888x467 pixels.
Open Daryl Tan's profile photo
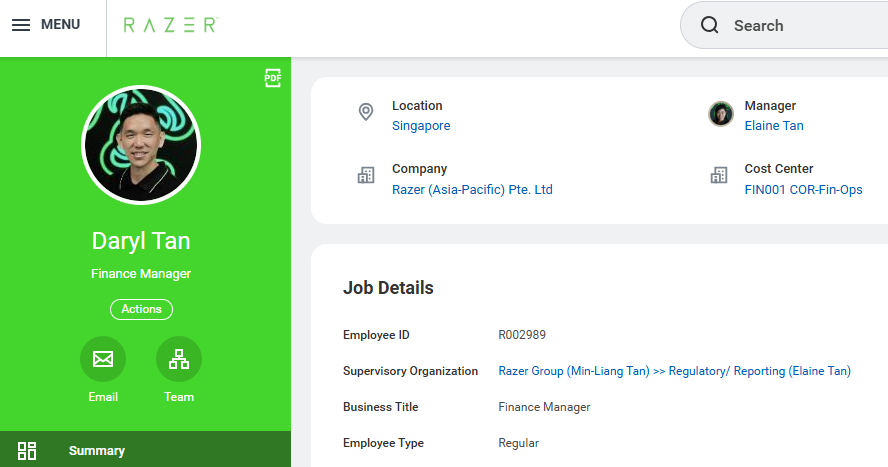(x=141, y=145)
